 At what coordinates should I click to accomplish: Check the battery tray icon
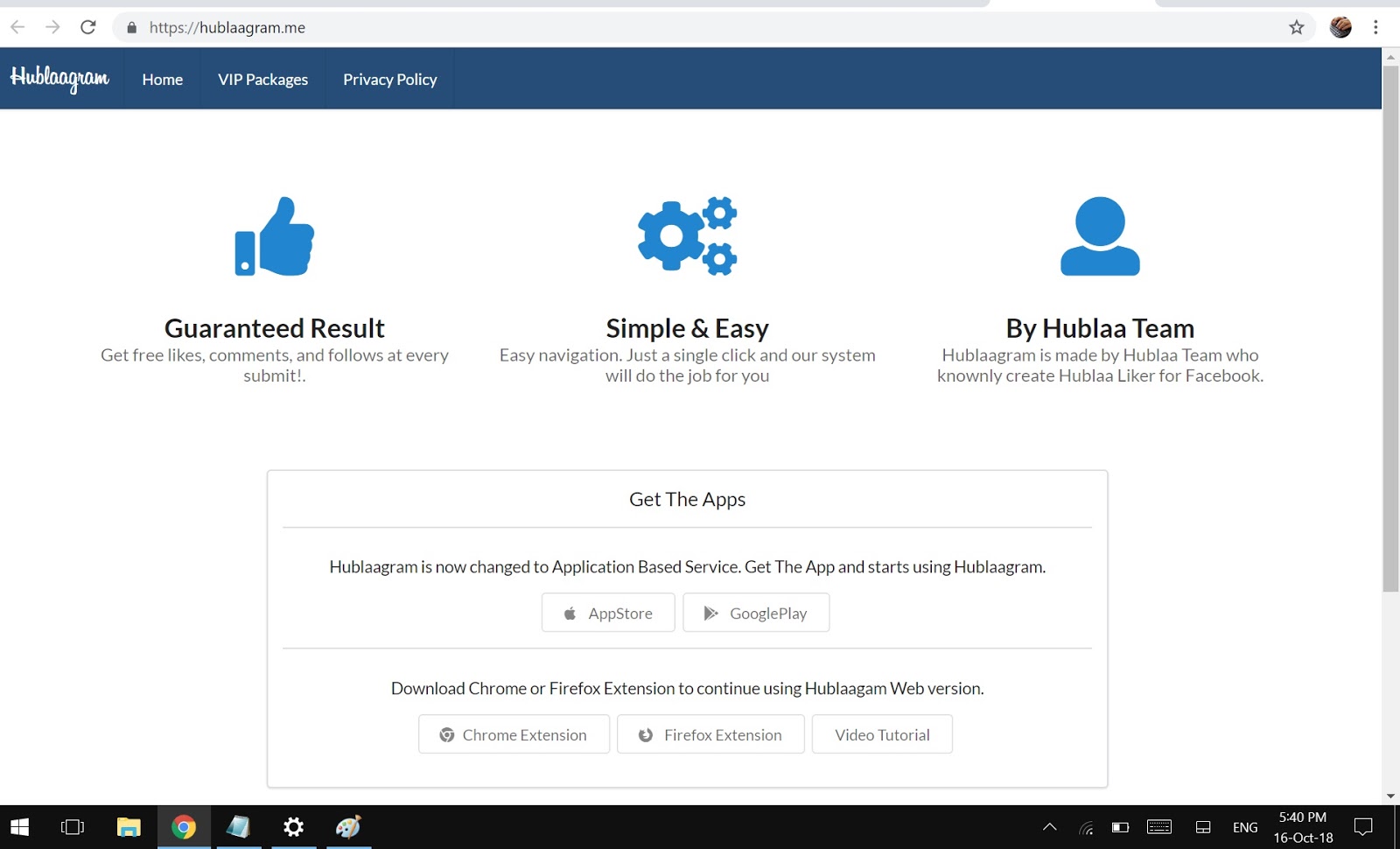[x=1120, y=827]
